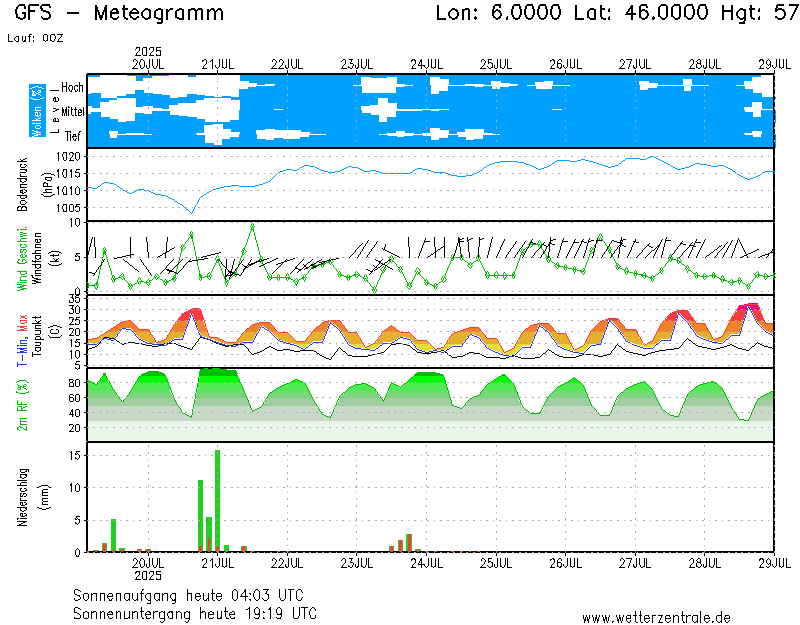Click the '1010' pressure axis value
This screenshot has height=625, width=800.
[68, 191]
